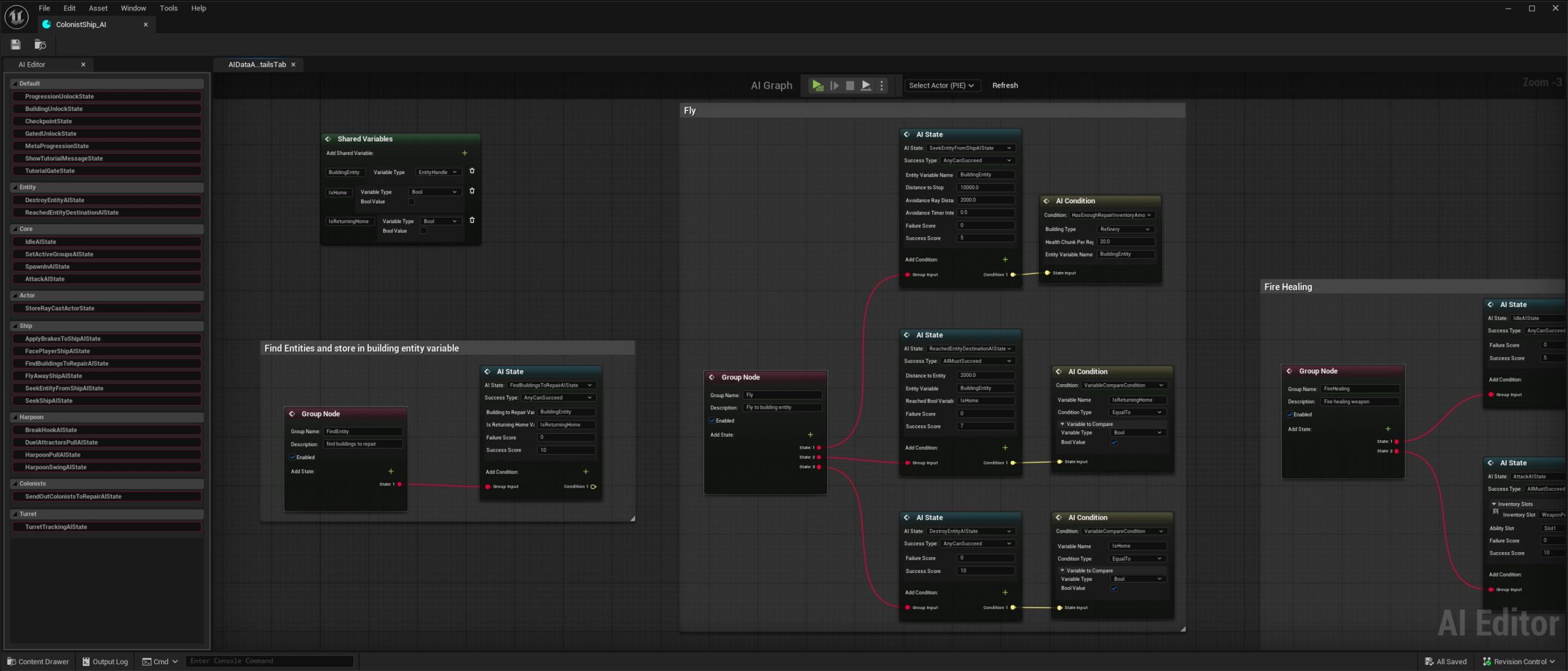Click the Save asset floppy icon
Screen dimensions: 1568x671
16,44
